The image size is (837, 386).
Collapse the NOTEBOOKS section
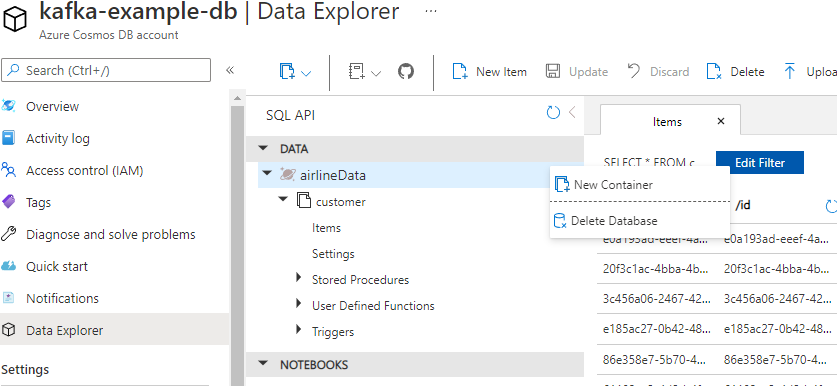click(263, 364)
